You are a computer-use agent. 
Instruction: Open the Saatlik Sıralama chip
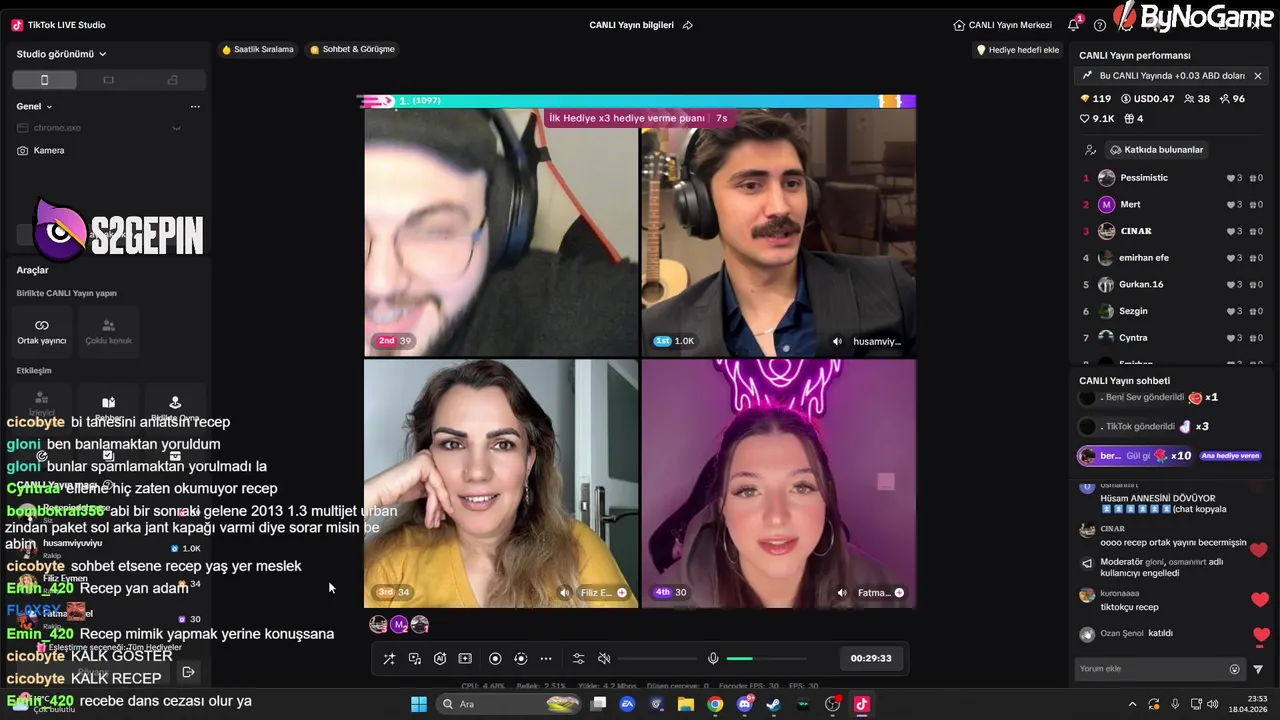(x=258, y=49)
